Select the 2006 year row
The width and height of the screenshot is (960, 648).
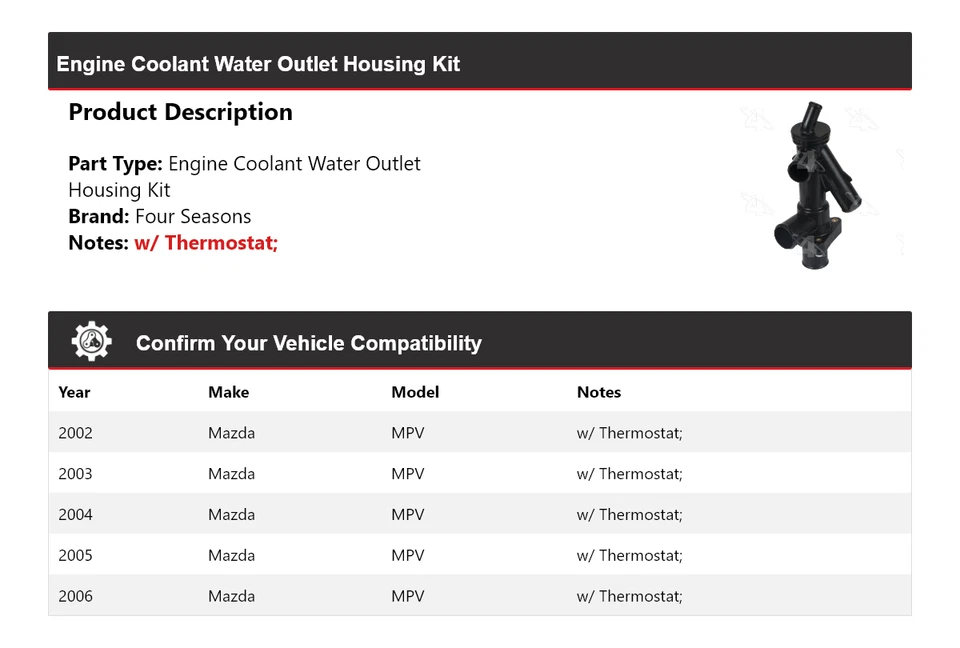click(75, 597)
